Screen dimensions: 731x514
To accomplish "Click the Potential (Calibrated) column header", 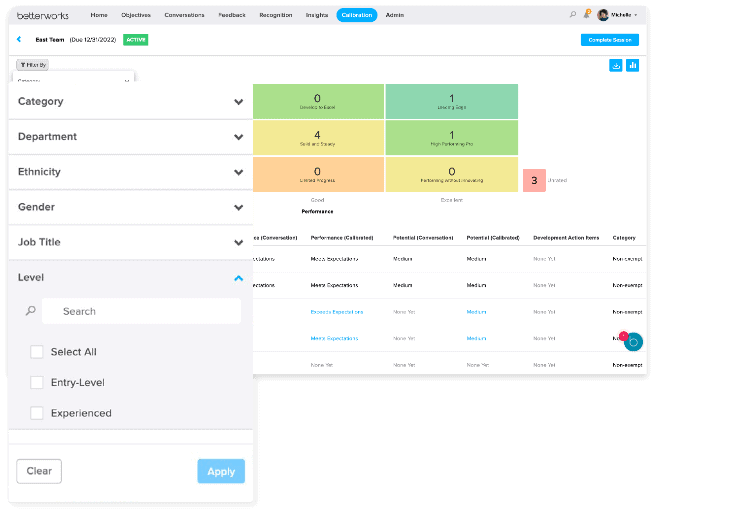I will [493, 238].
